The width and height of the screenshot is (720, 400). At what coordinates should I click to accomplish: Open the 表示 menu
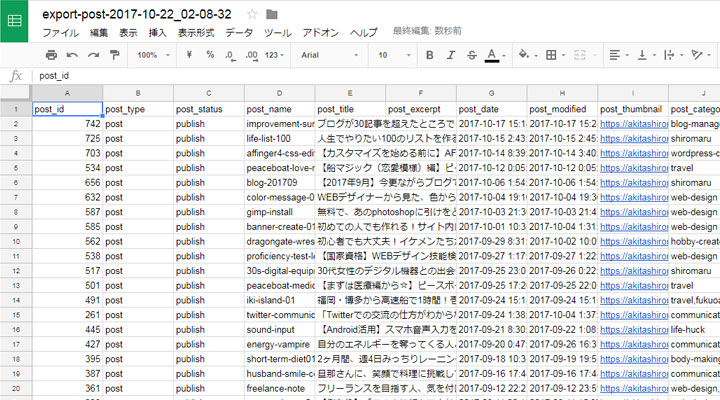[128, 33]
